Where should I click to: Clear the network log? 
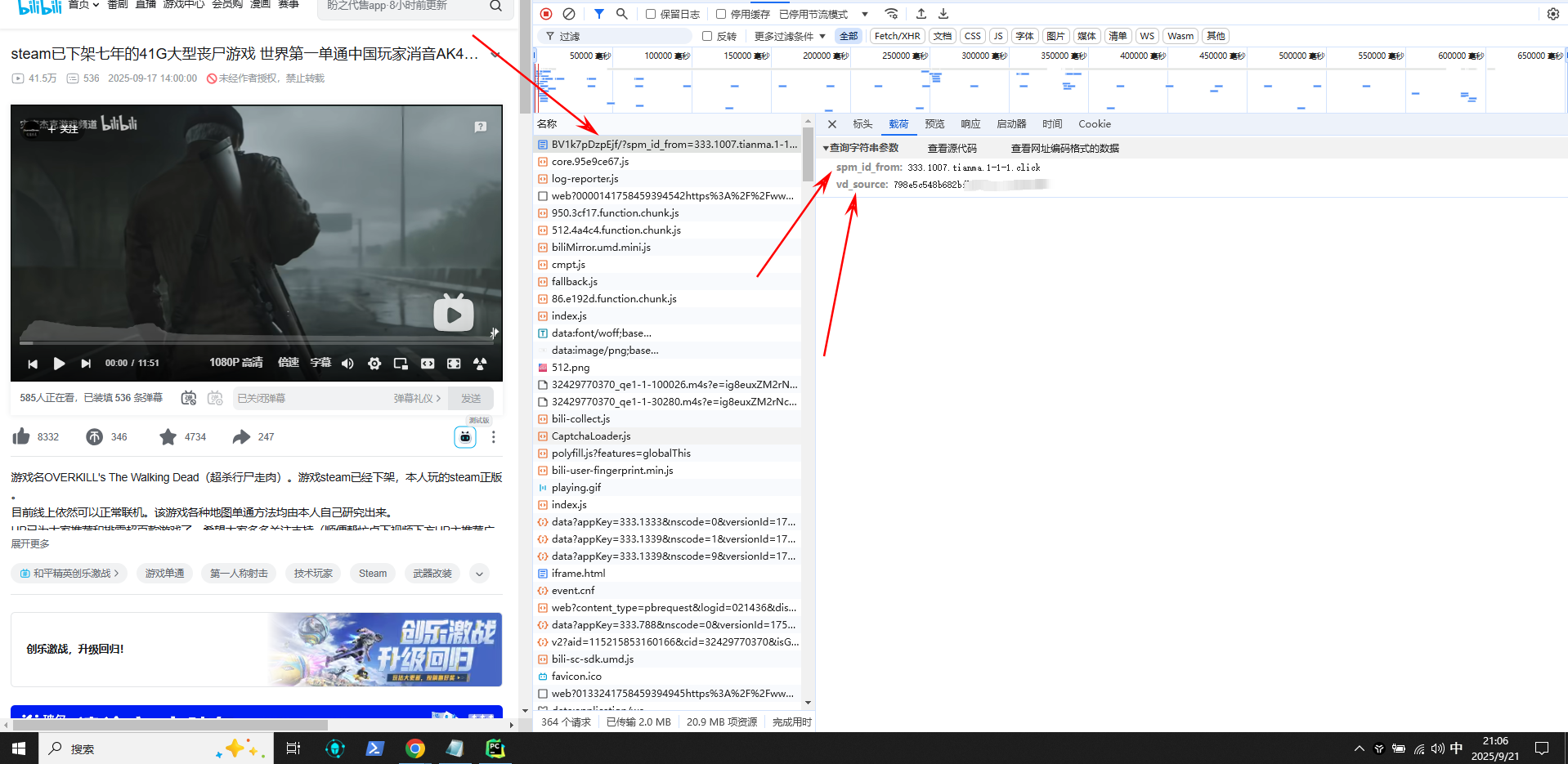569,14
